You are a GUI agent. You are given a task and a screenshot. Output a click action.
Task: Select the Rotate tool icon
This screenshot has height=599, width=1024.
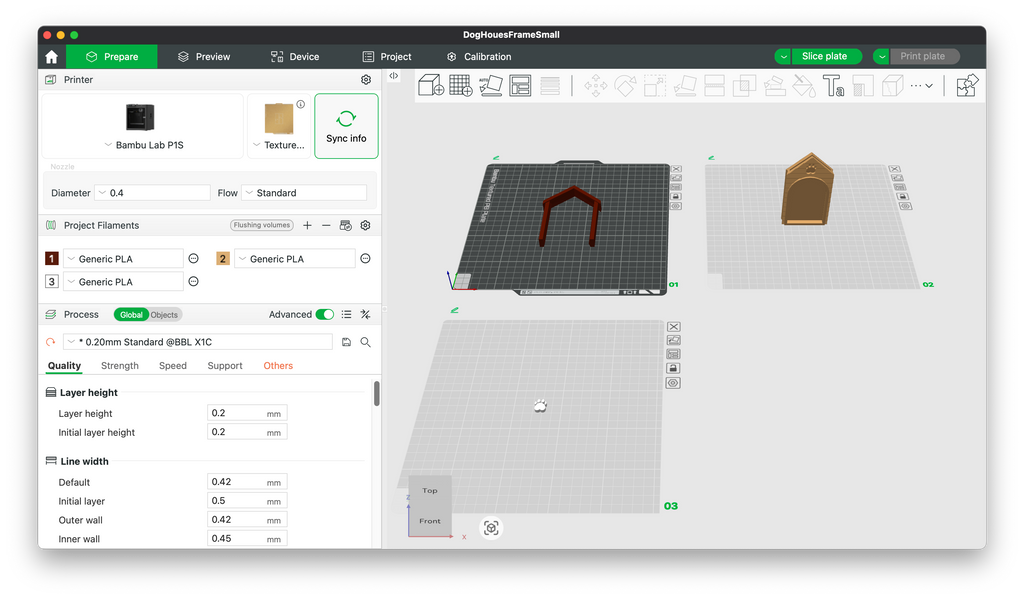point(625,86)
